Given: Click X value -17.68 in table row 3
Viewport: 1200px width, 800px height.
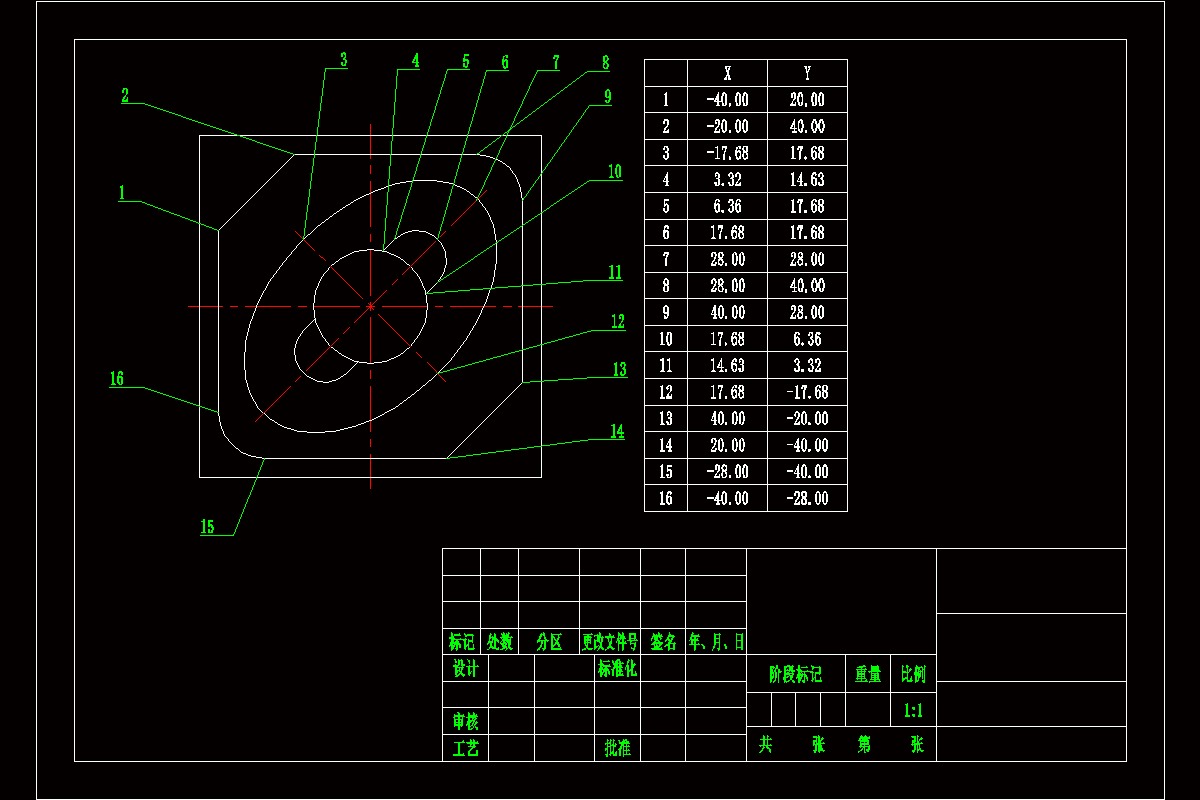Looking at the screenshot, I should 727,153.
